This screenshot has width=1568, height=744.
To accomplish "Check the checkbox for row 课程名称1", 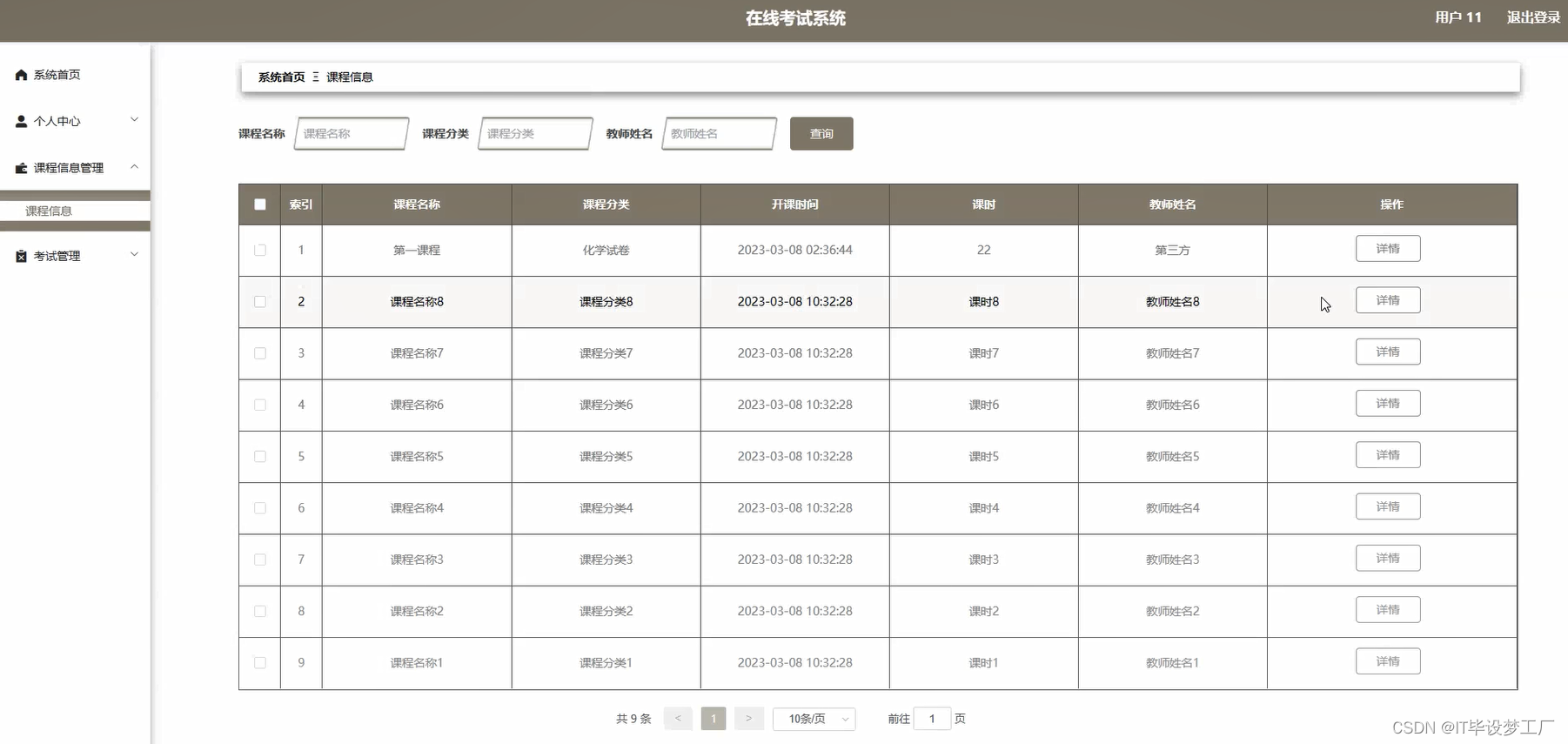I will coord(260,663).
